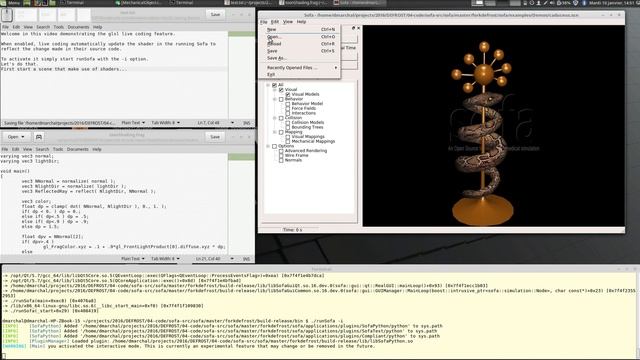Uncheck Visual Models checkbox
The width and height of the screenshot is (640, 360).
pyautogui.click(x=288, y=94)
